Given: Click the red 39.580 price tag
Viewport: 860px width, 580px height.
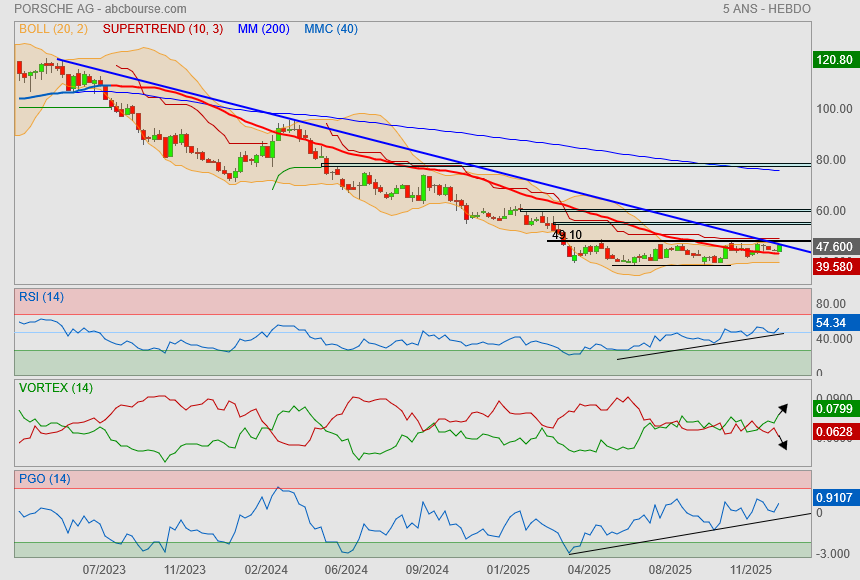Looking at the screenshot, I should [833, 267].
